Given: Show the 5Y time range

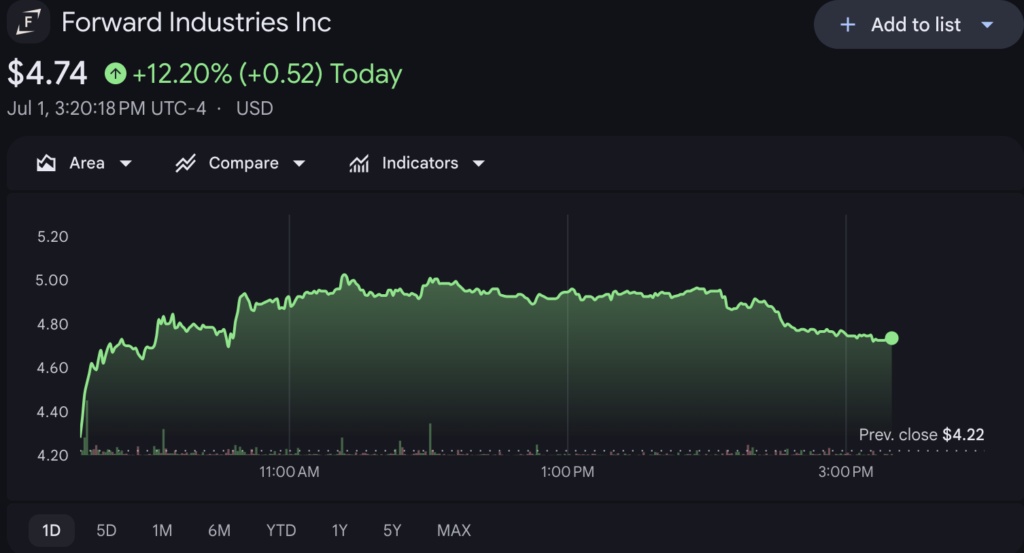Looking at the screenshot, I should (392, 530).
